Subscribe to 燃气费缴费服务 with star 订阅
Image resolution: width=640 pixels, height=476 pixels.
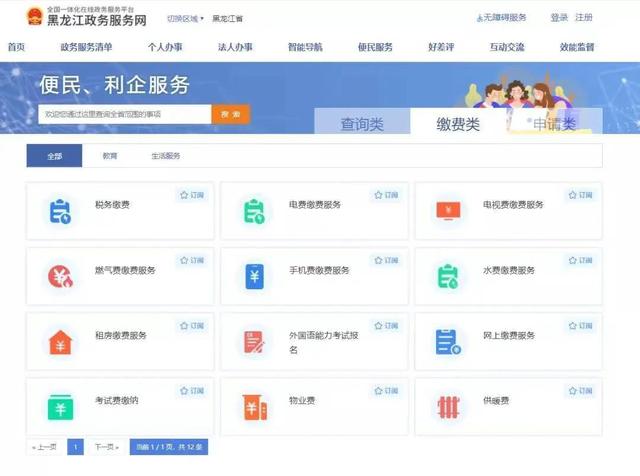192,260
